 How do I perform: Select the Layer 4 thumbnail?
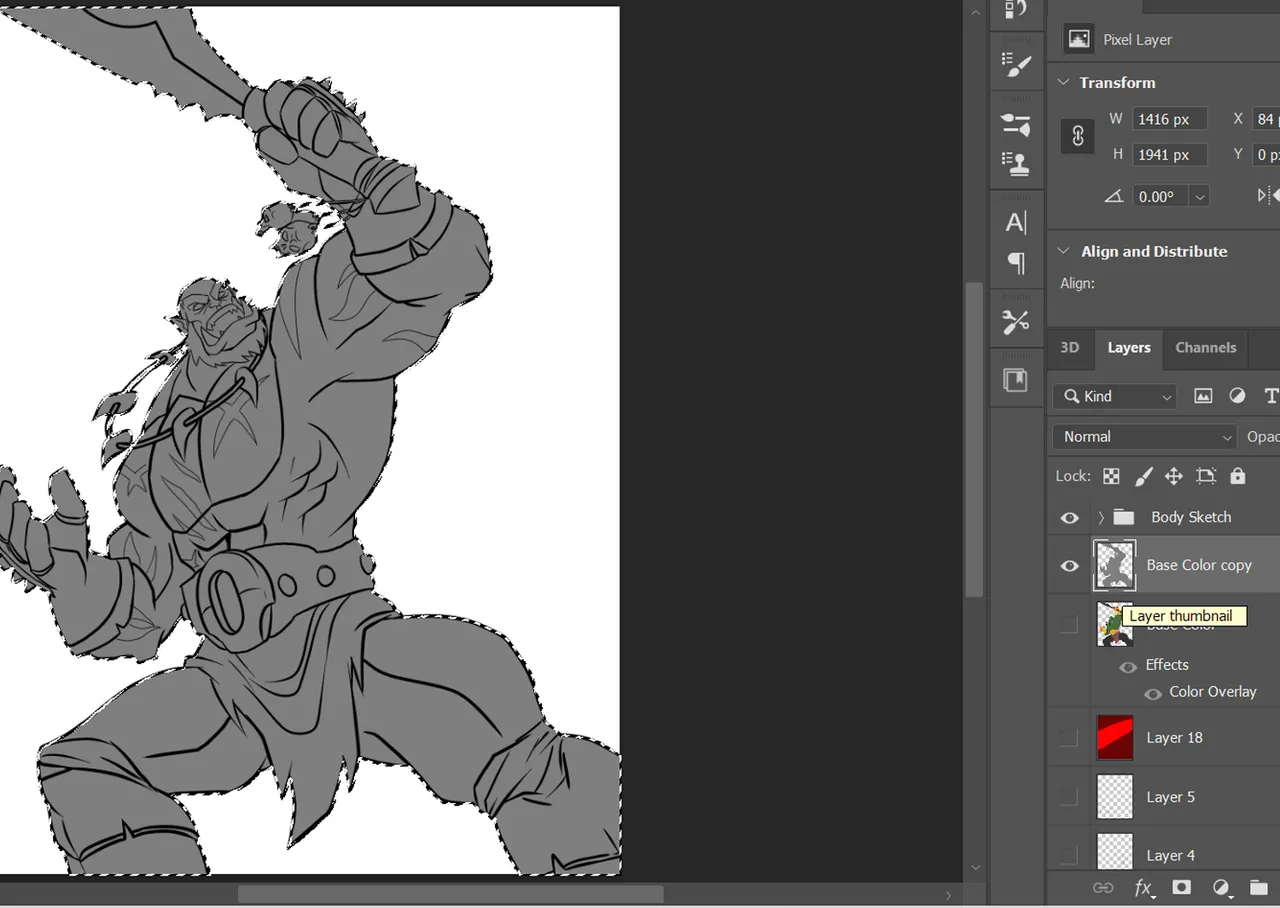tap(1115, 851)
